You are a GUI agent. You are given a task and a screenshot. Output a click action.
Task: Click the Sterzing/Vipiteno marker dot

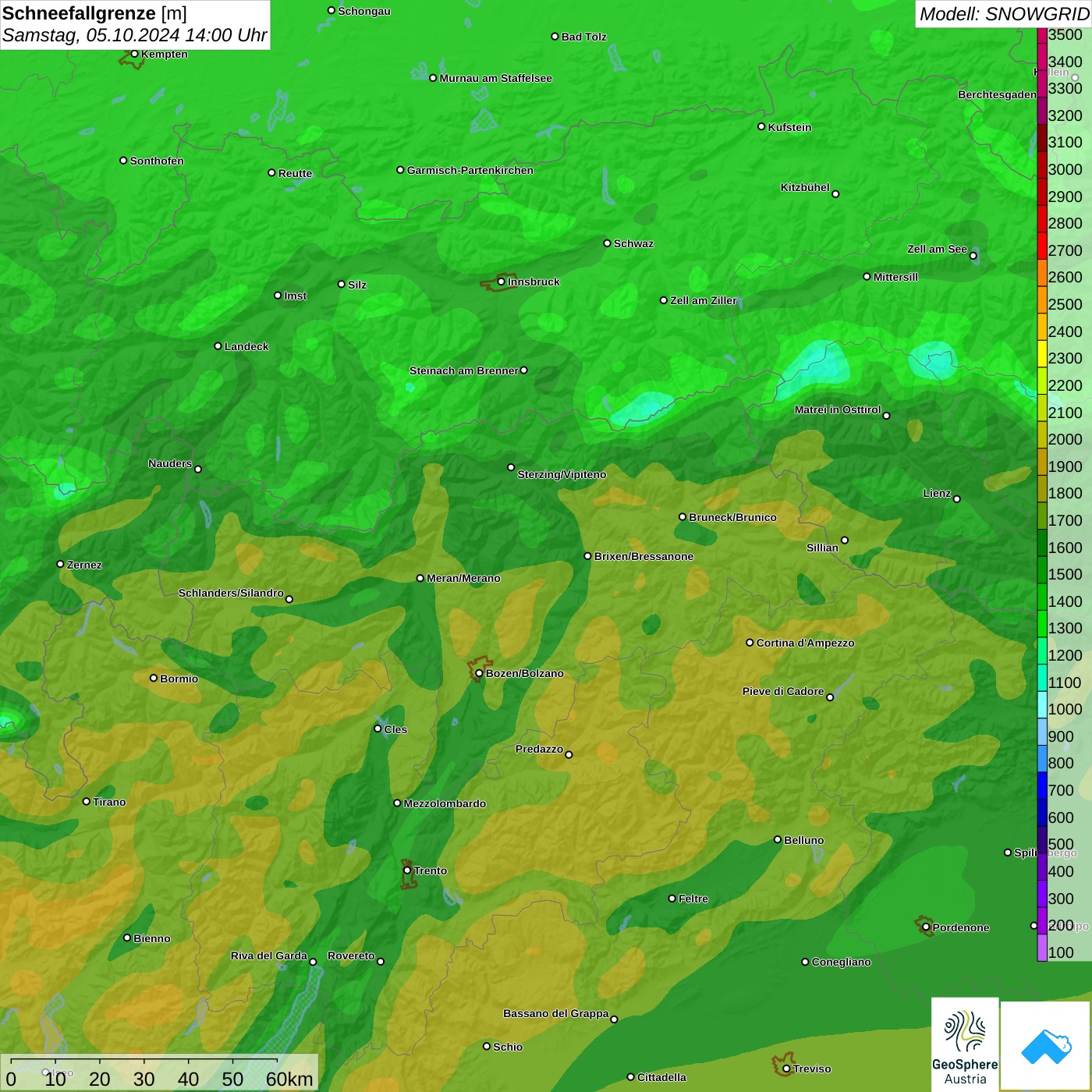(x=511, y=467)
